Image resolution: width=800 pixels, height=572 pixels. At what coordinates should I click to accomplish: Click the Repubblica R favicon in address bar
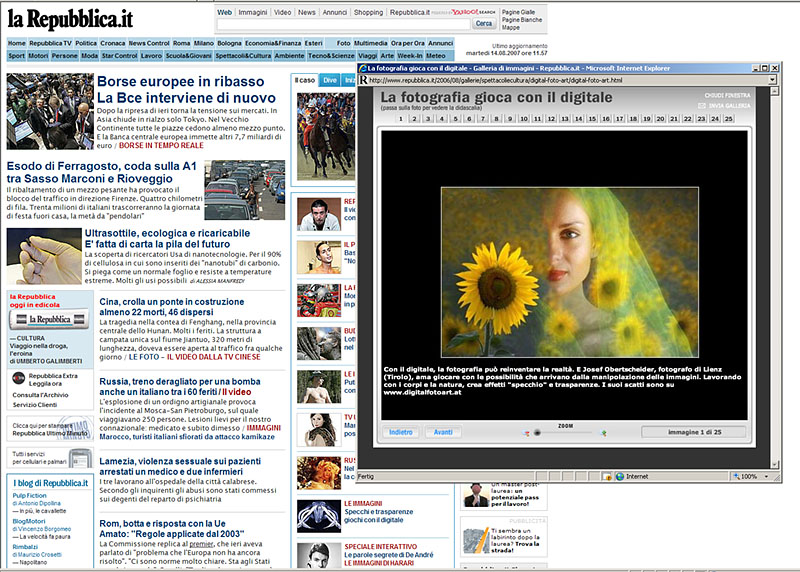(x=363, y=80)
